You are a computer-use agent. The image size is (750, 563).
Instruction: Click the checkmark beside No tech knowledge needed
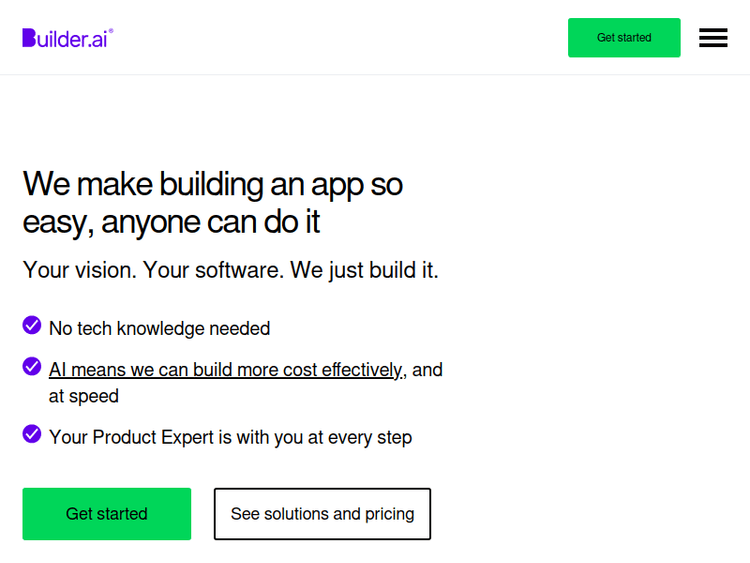click(32, 325)
